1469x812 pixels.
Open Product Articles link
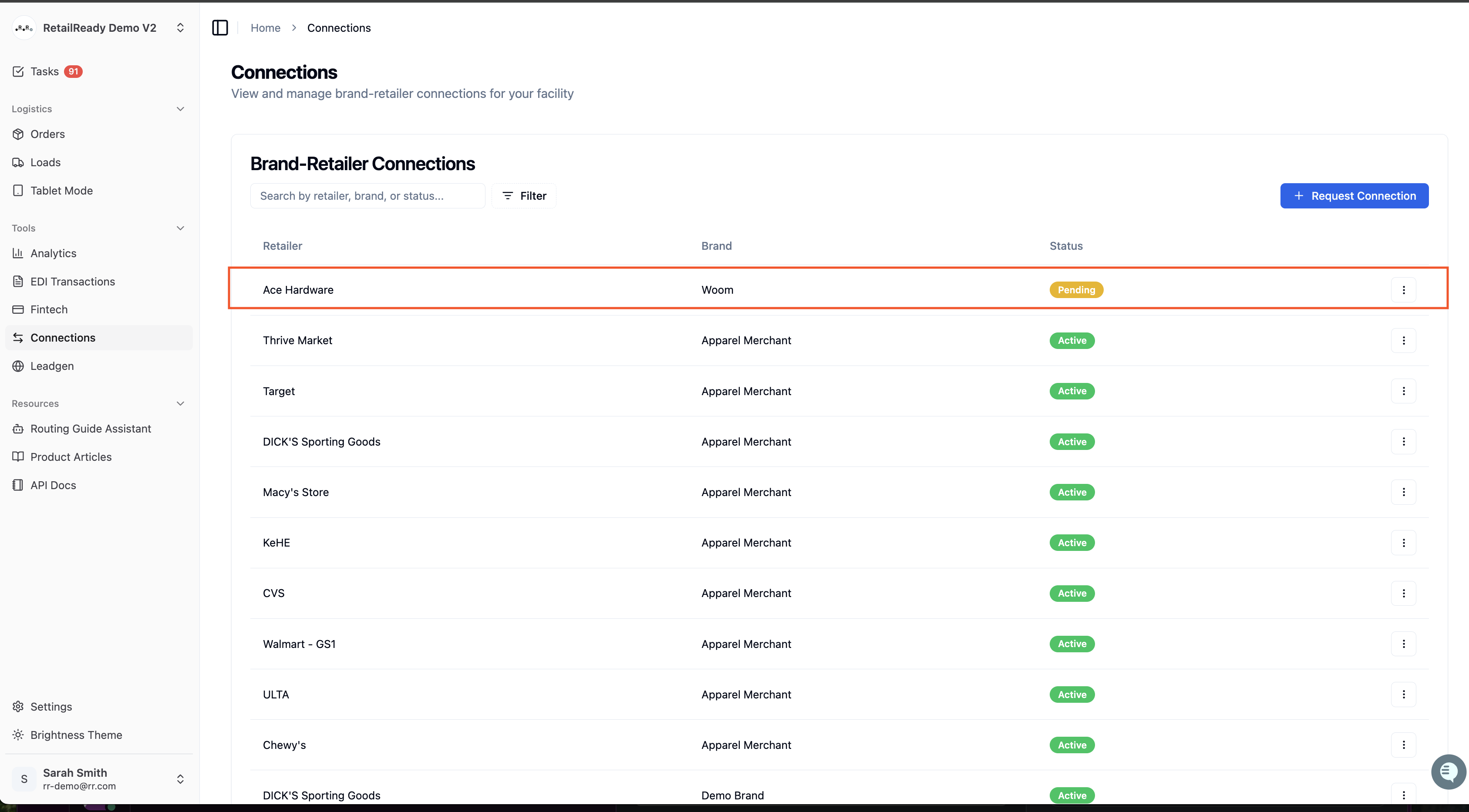(99, 457)
